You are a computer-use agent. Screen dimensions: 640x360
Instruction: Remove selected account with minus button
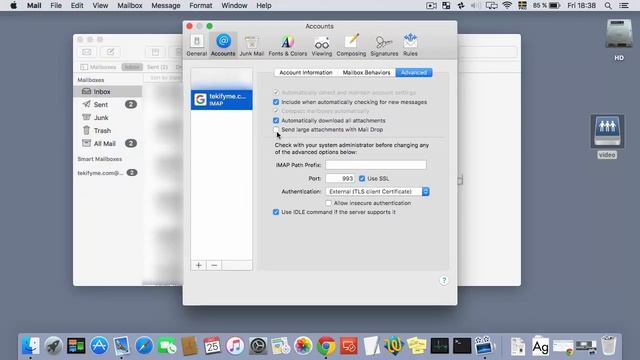(214, 265)
